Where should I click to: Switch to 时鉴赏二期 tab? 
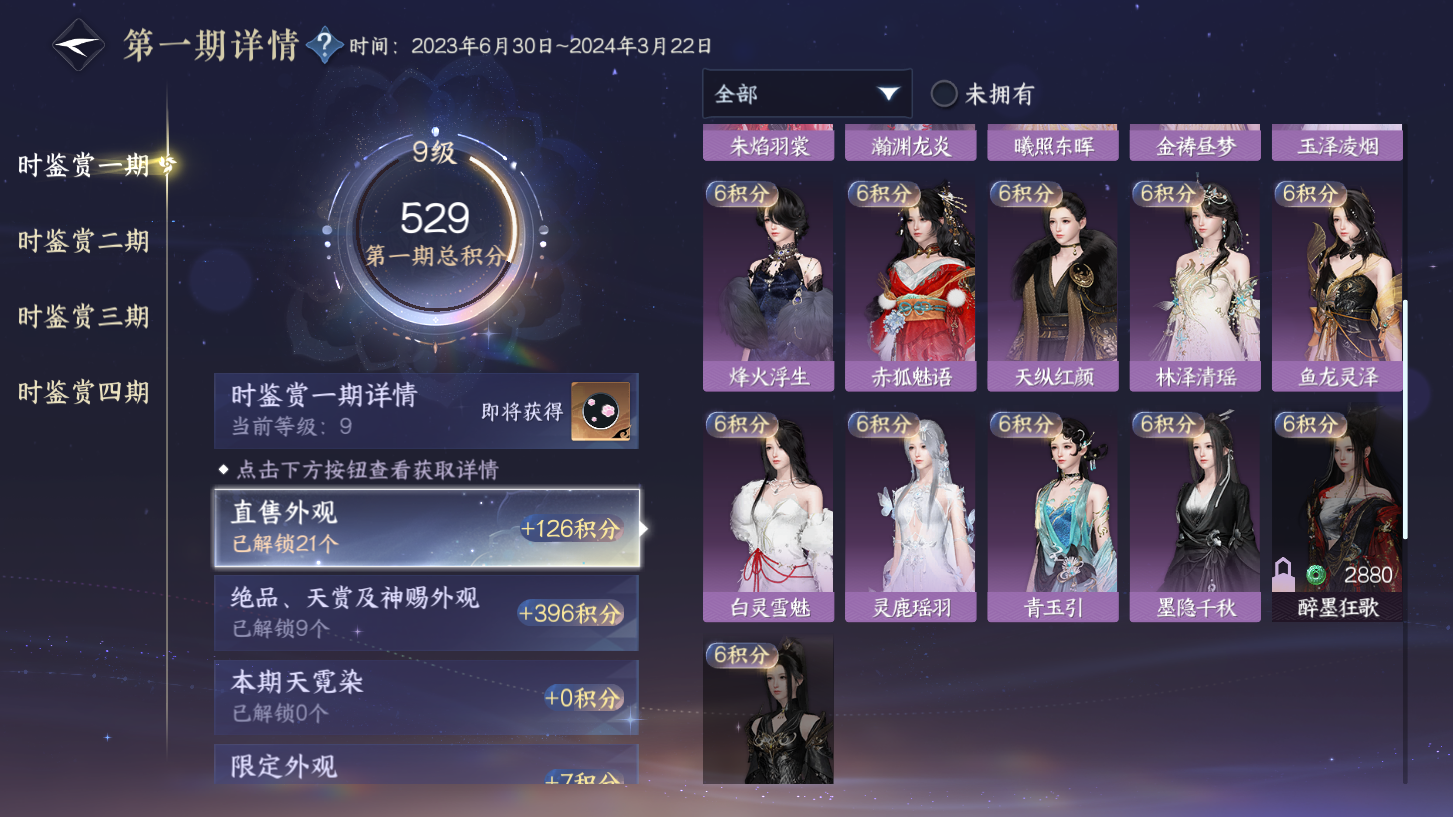83,241
